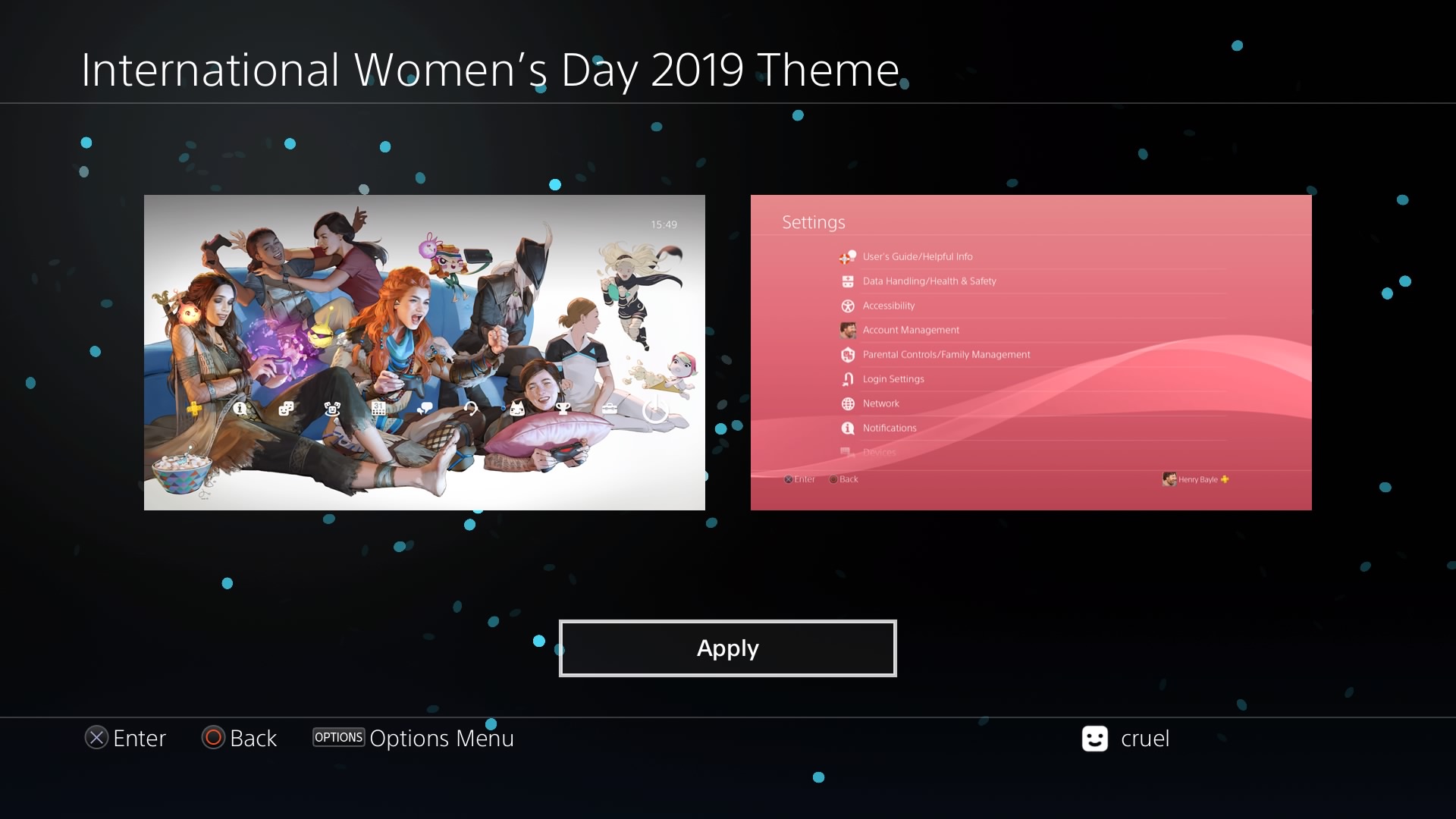Click the Trophies cup icon in preview
The width and height of the screenshot is (1456, 819).
(563, 409)
